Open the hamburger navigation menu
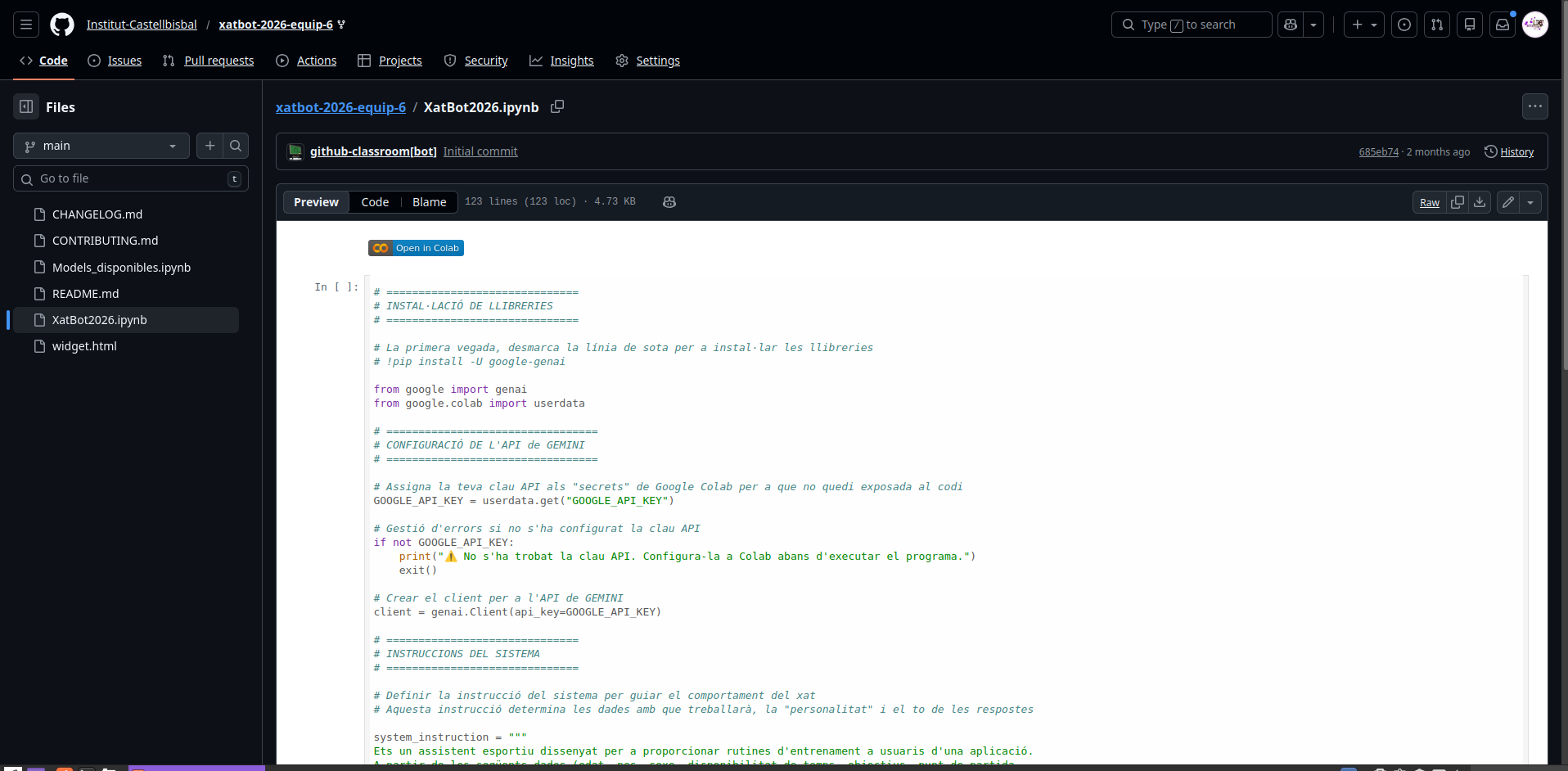Viewport: 1568px width, 771px height. (26, 25)
